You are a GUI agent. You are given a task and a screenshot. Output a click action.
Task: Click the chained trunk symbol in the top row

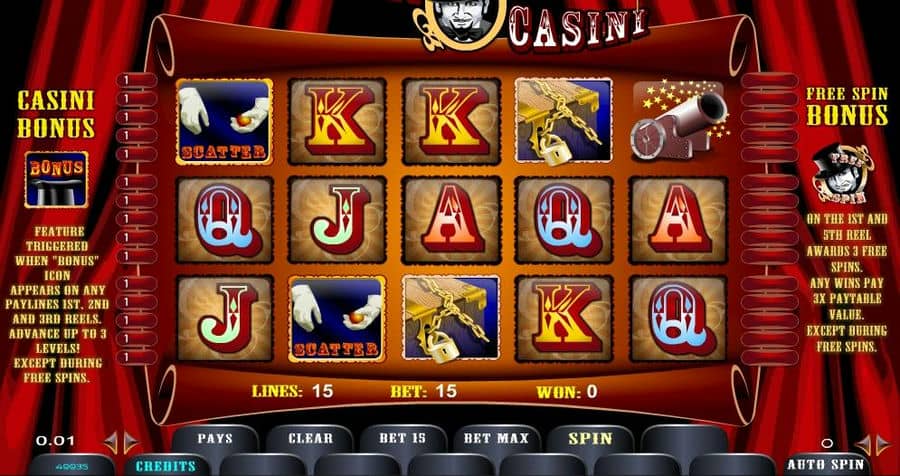564,121
